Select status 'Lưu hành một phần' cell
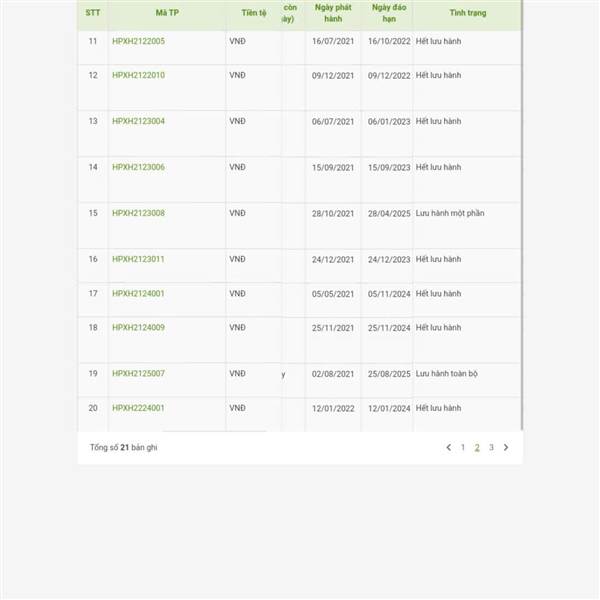Screen dimensions: 600x600 (x=450, y=213)
